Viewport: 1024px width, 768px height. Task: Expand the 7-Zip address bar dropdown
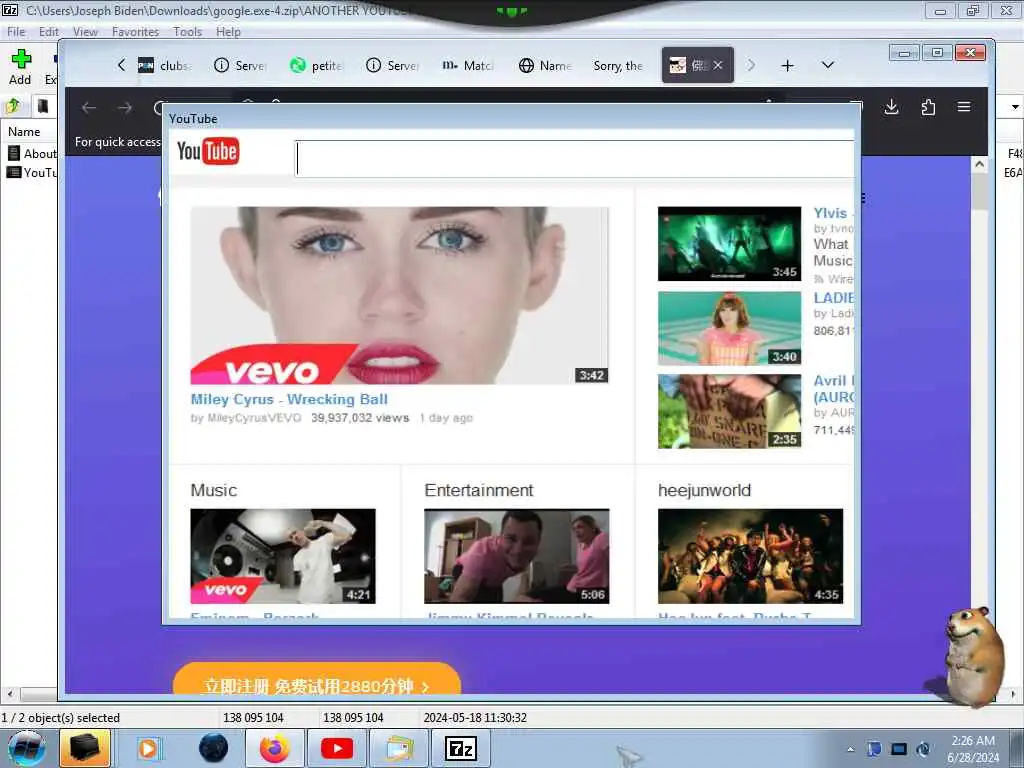[1015, 106]
